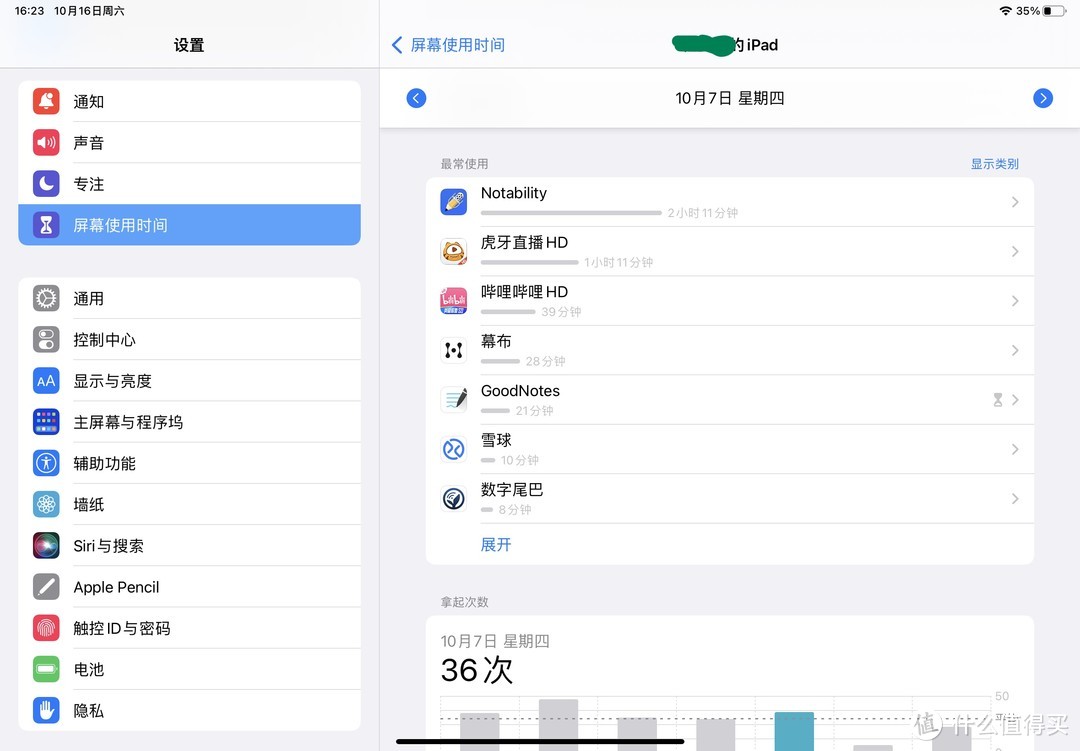Select 通用 in settings sidebar

[189, 298]
